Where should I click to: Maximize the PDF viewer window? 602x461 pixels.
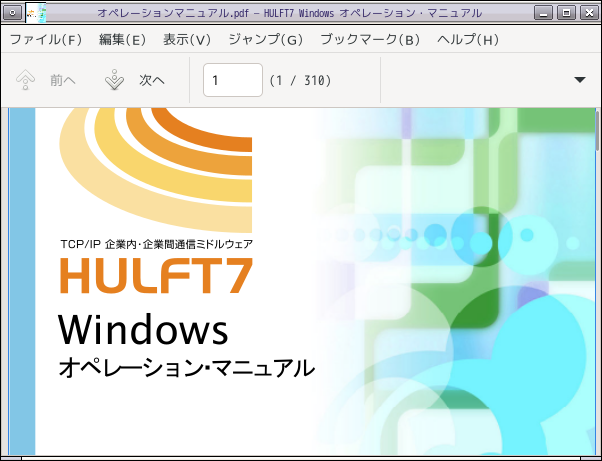click(566, 13)
